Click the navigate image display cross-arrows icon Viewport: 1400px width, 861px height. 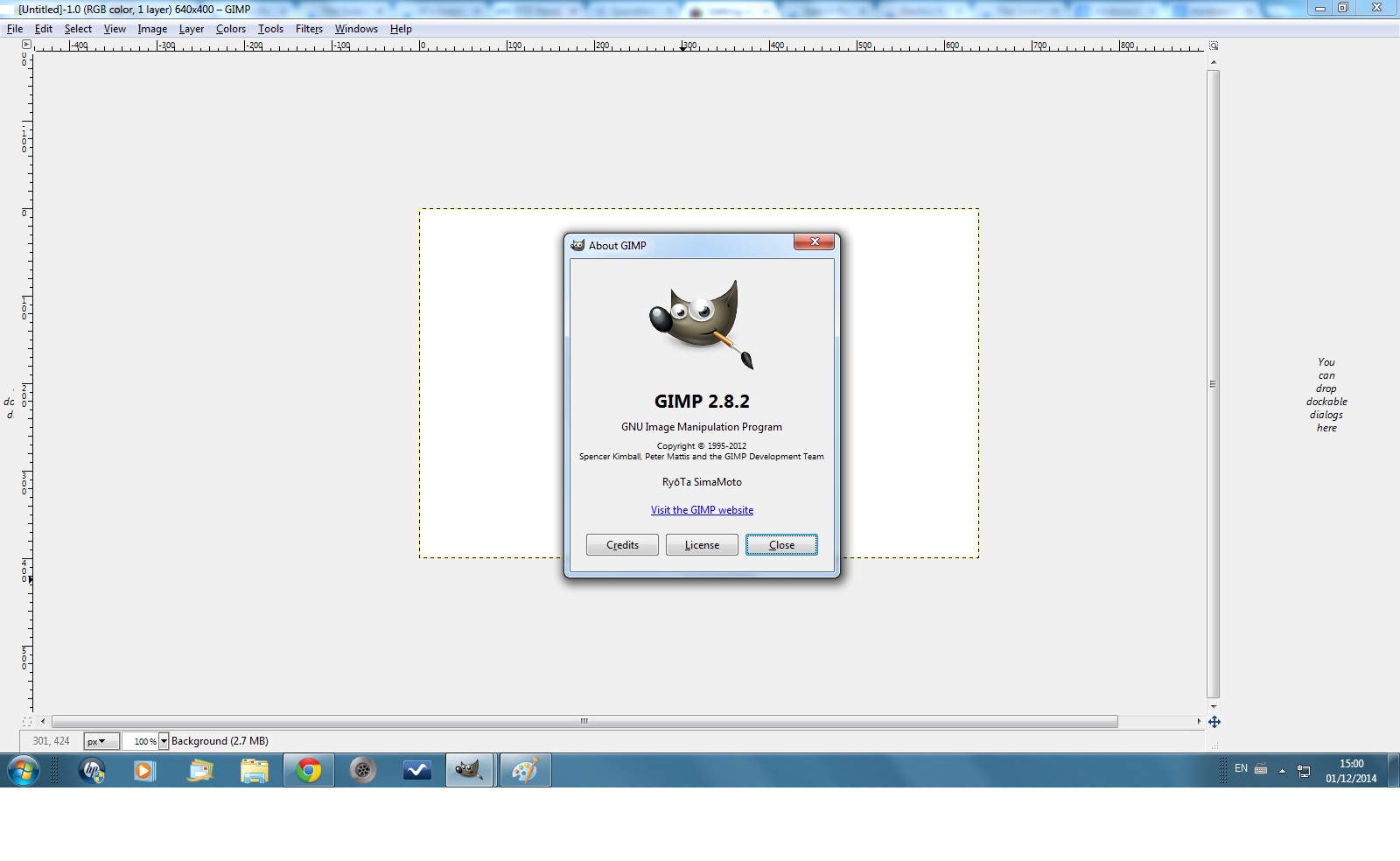click(1214, 722)
